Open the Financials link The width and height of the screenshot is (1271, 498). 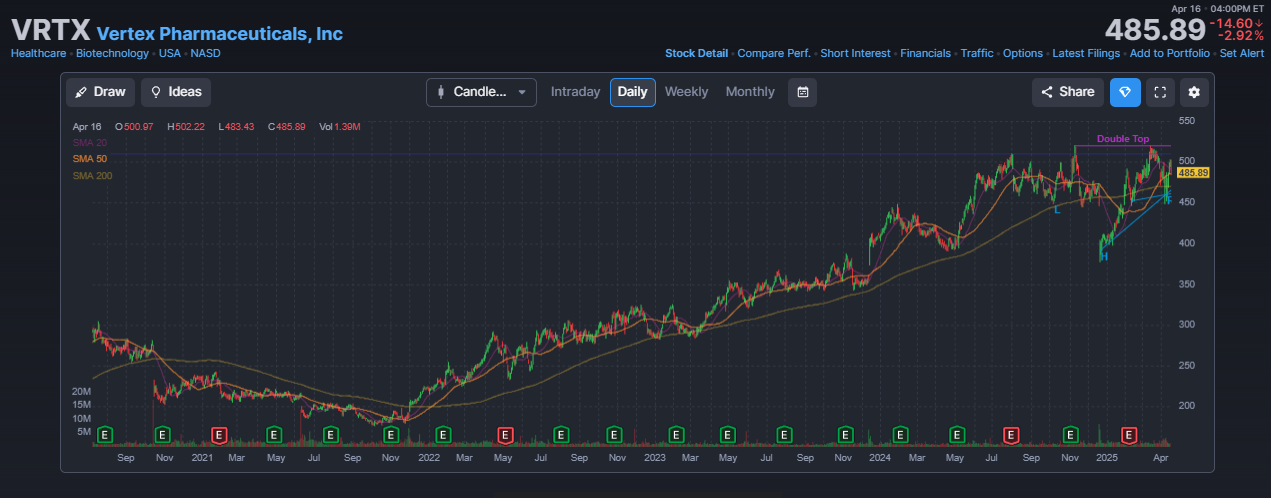coord(925,54)
